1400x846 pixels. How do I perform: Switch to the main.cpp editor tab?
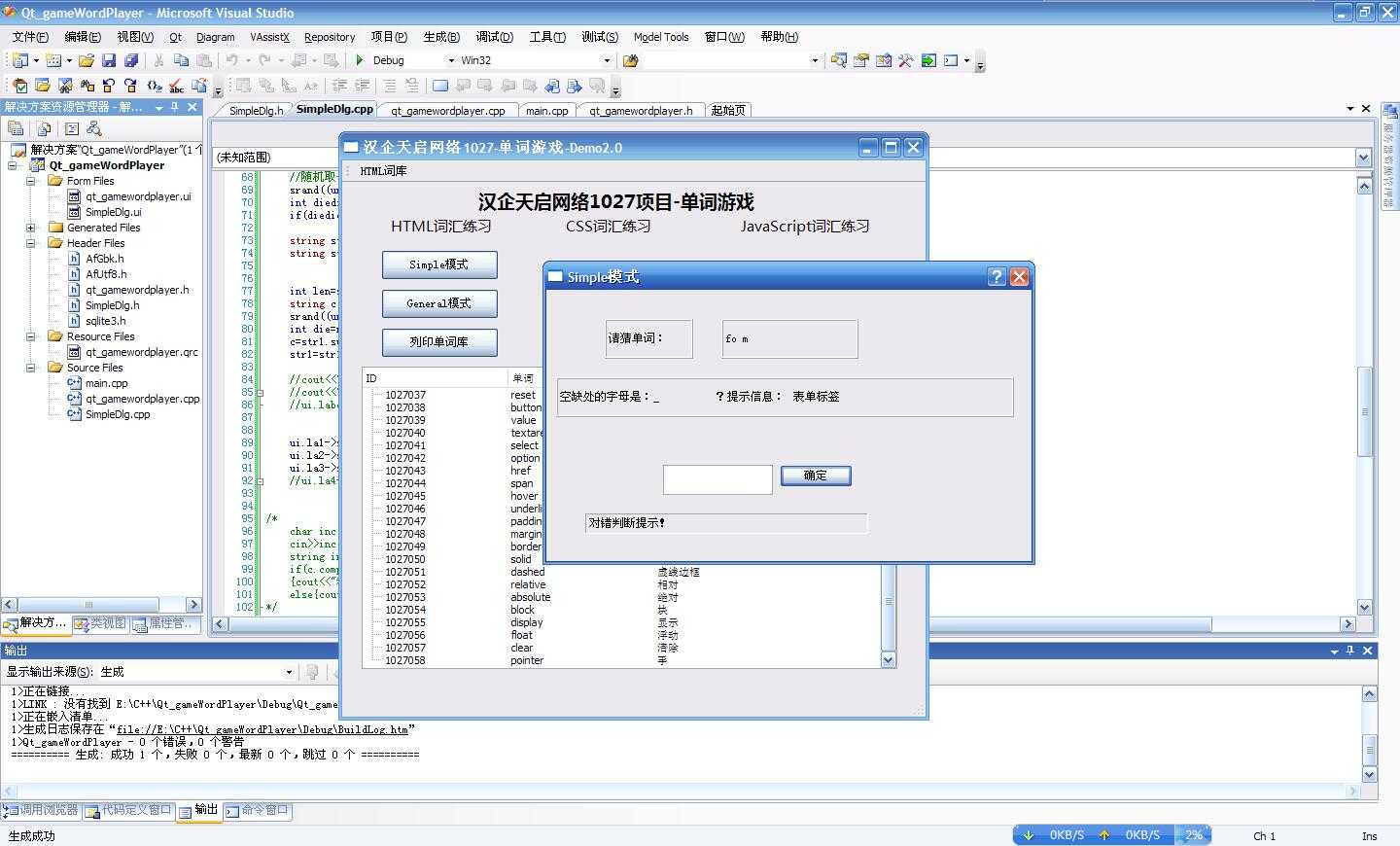pyautogui.click(x=547, y=111)
